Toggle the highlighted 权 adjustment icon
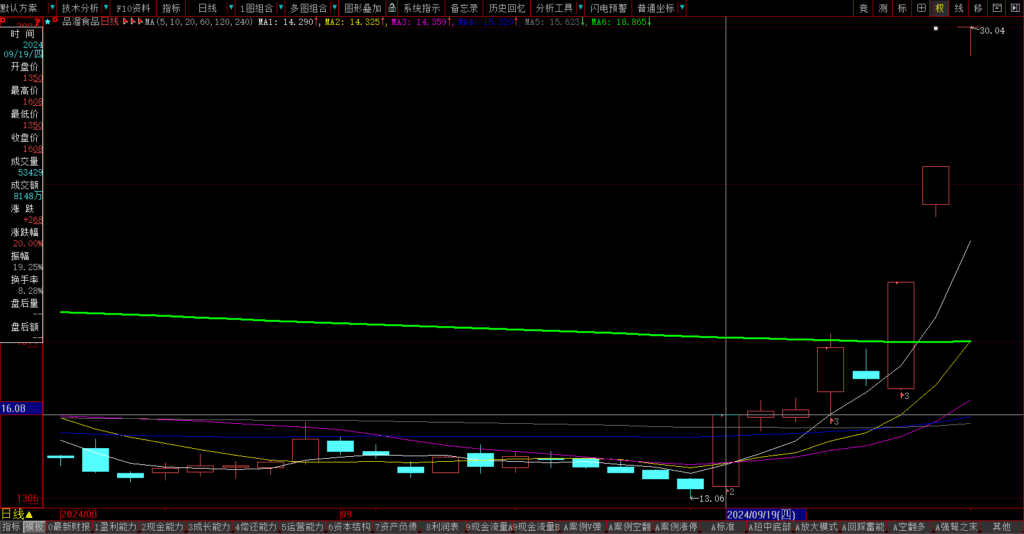The width and height of the screenshot is (1024, 534). (939, 8)
